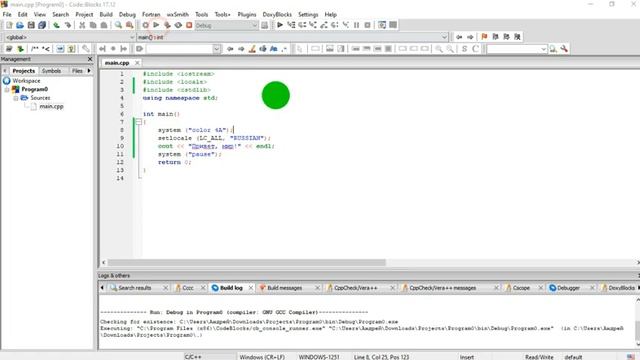The height and width of the screenshot is (360, 640).
Task: Cut selection using the scissors icon
Action: click(82, 25)
